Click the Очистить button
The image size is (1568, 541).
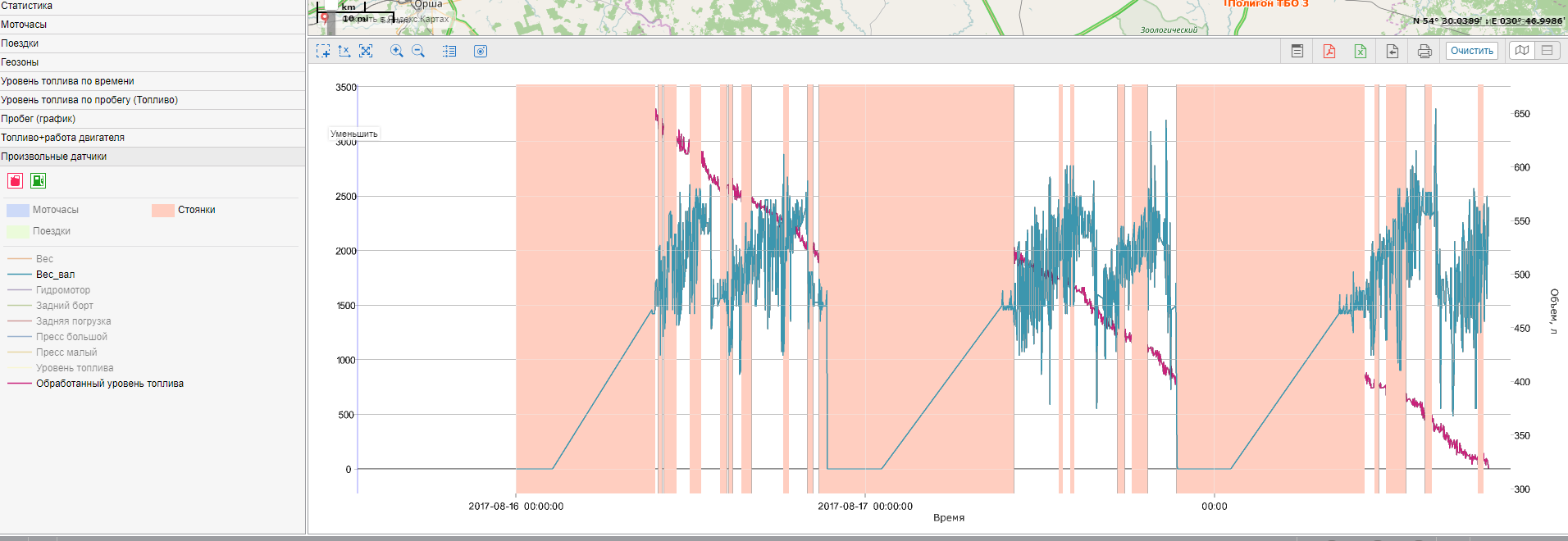[x=1471, y=51]
